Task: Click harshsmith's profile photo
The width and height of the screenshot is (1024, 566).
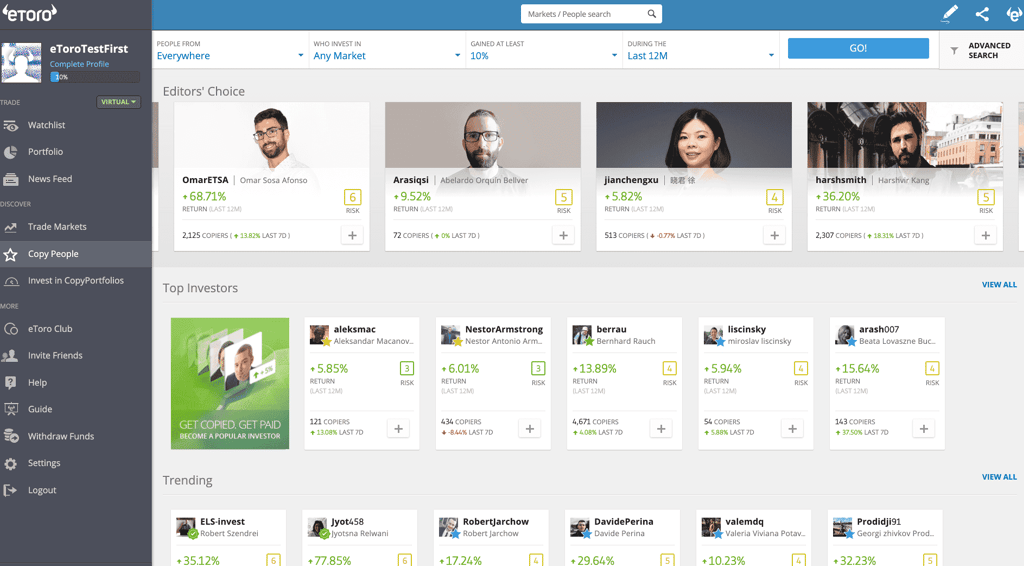Action: point(905,135)
